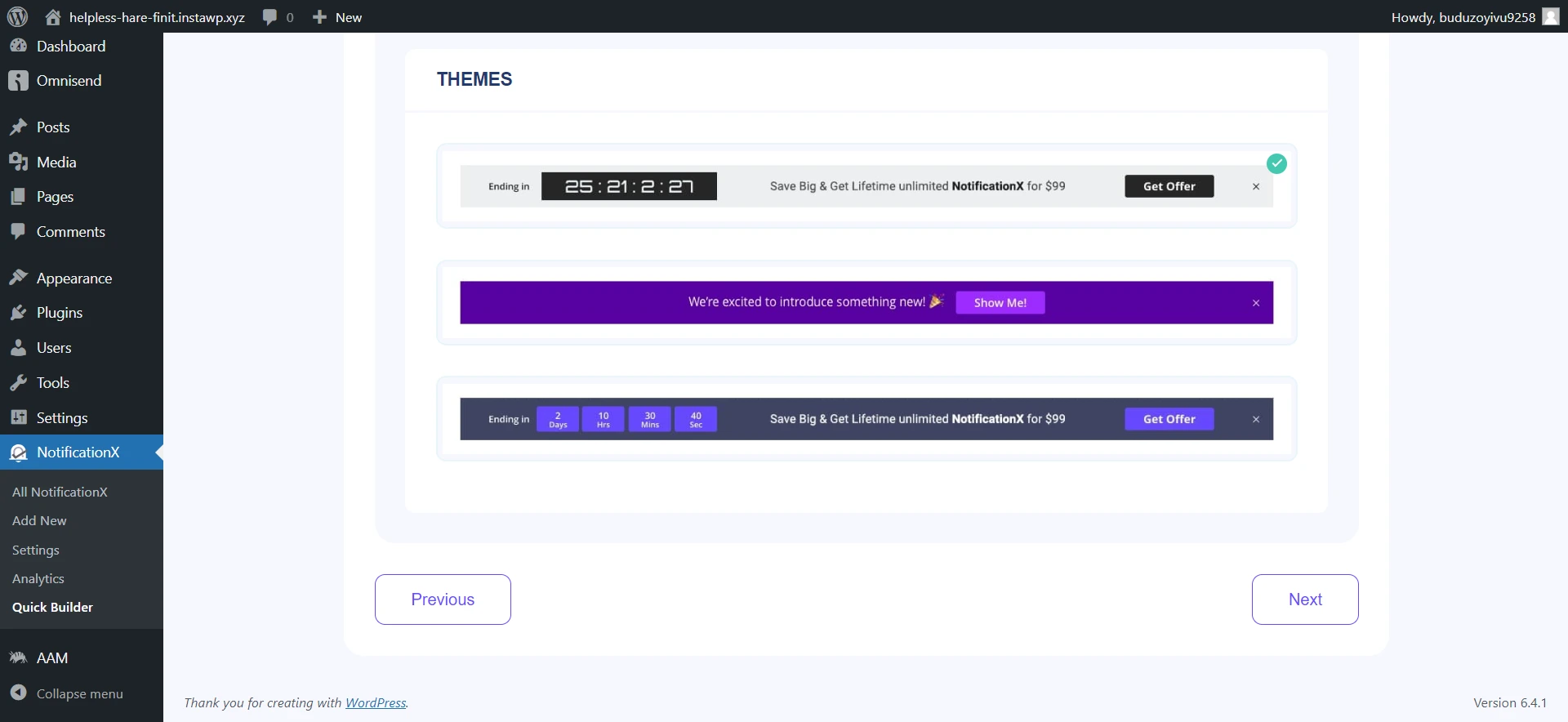Click Howdy, buduzoyivu9258 account menu
This screenshot has width=1568, height=722.
tap(1463, 17)
